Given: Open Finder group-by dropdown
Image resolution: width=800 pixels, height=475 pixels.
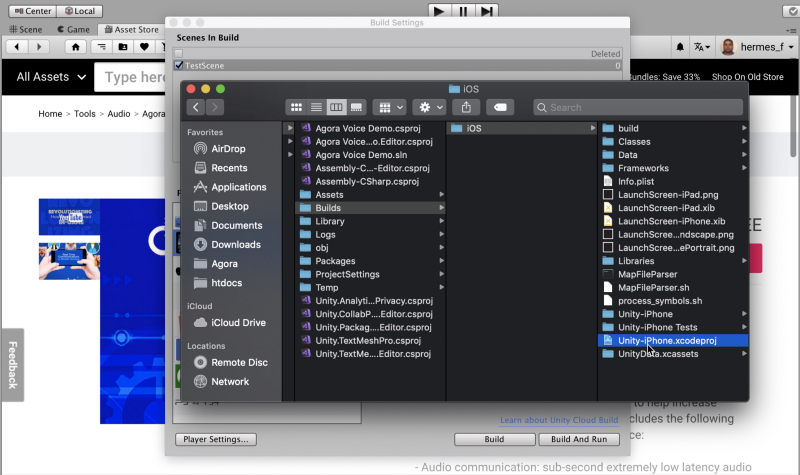Looking at the screenshot, I should click(x=390, y=107).
